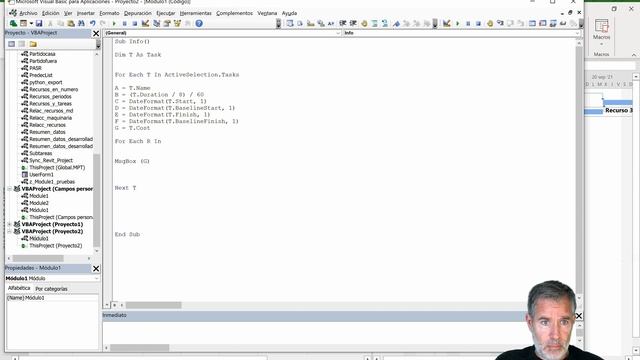Switch to the Alfabética properties tab
640x360 pixels.
coord(19,288)
